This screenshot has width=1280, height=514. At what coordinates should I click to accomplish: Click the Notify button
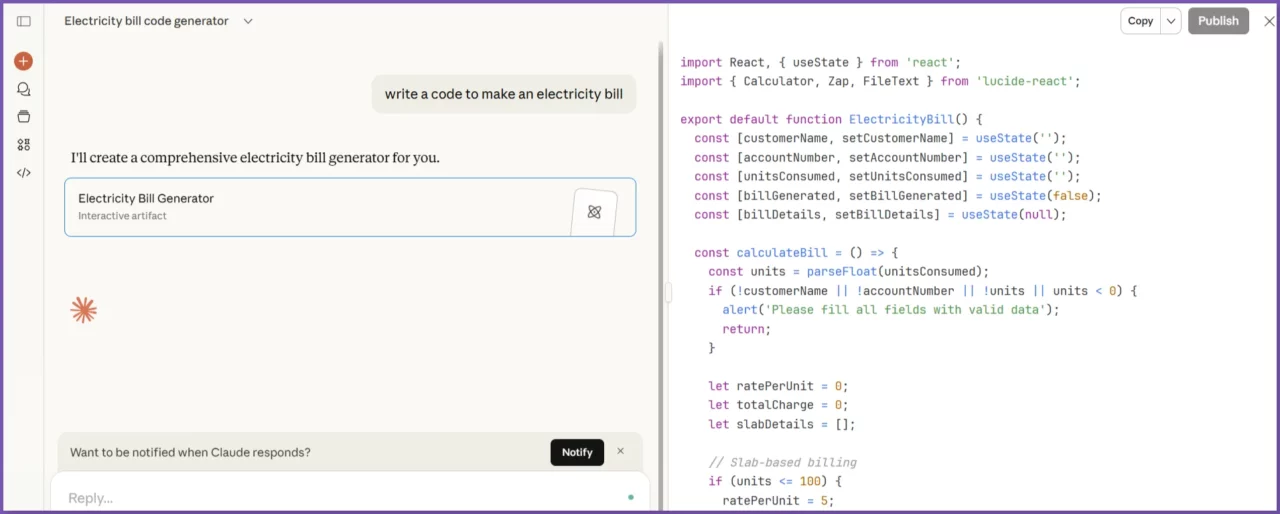[x=577, y=452]
